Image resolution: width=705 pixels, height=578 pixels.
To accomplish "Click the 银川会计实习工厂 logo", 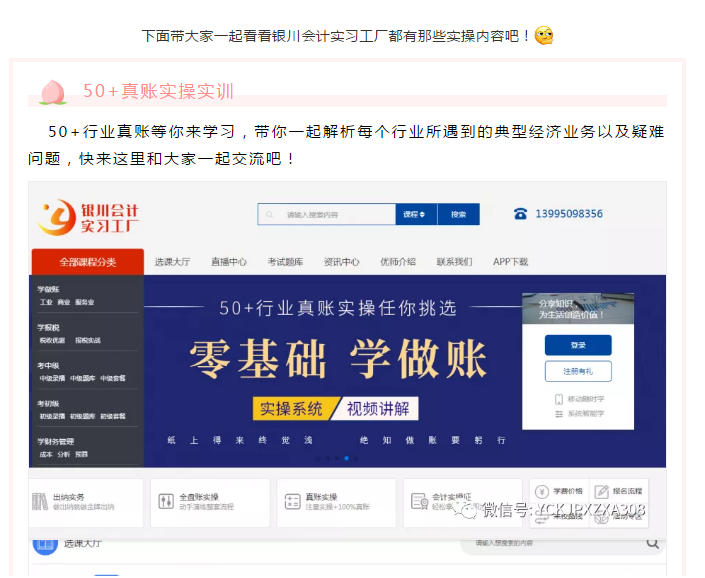I will [x=89, y=215].
